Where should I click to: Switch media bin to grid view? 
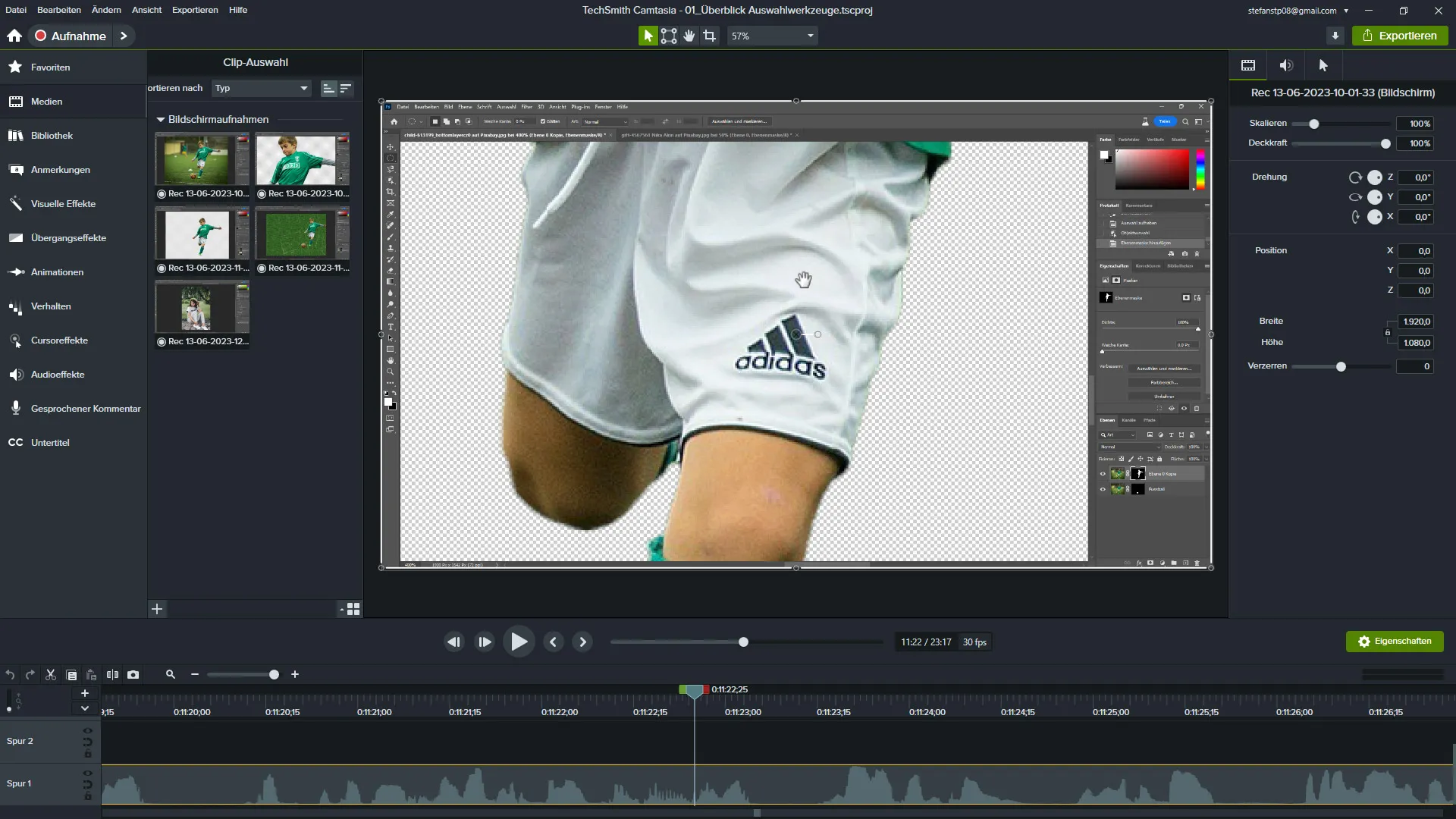[353, 609]
